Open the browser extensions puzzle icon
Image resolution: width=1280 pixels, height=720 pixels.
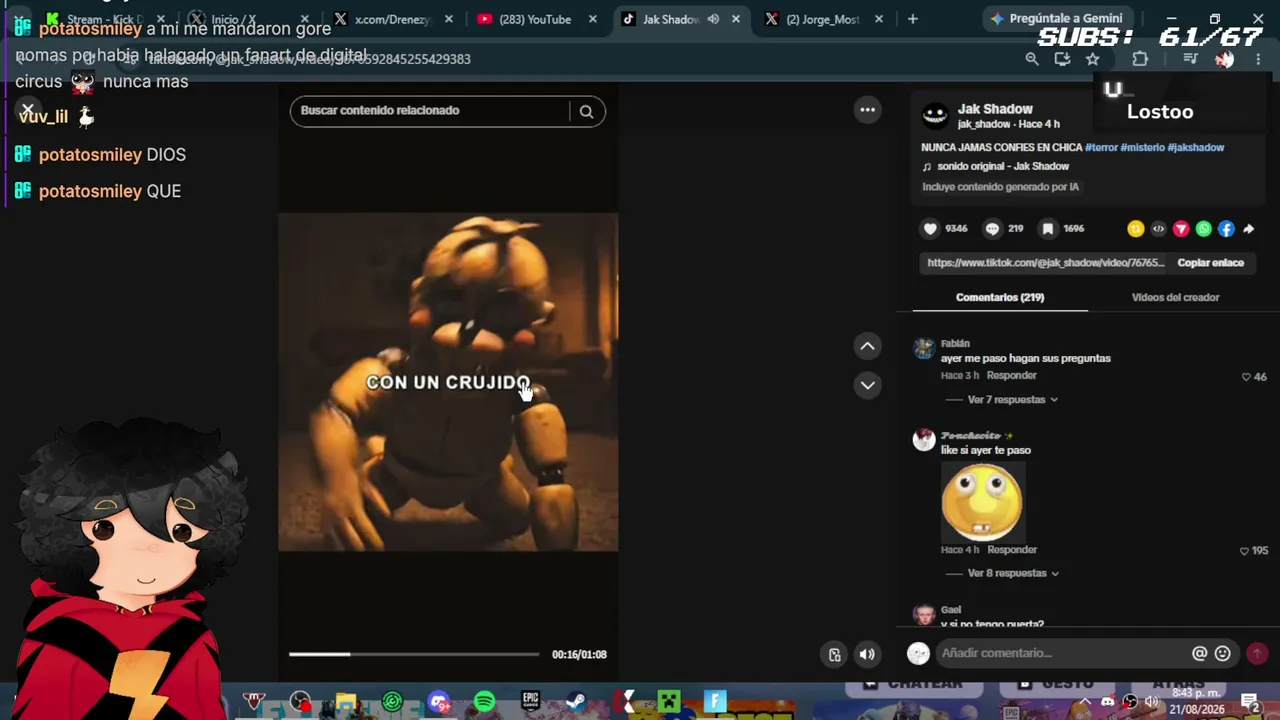point(1140,59)
